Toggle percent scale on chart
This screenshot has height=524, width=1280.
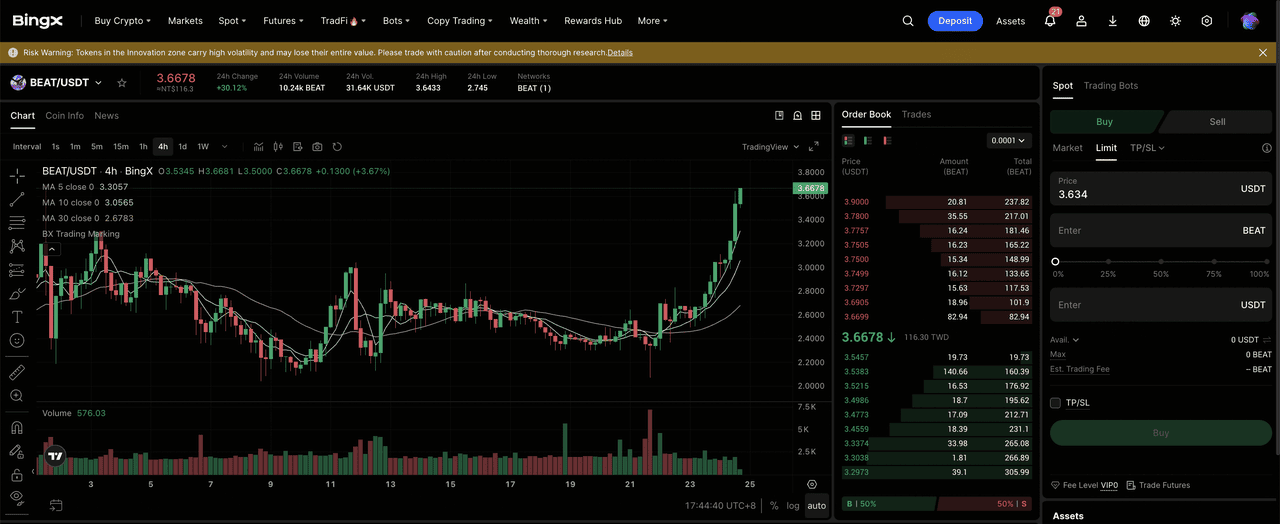click(774, 506)
